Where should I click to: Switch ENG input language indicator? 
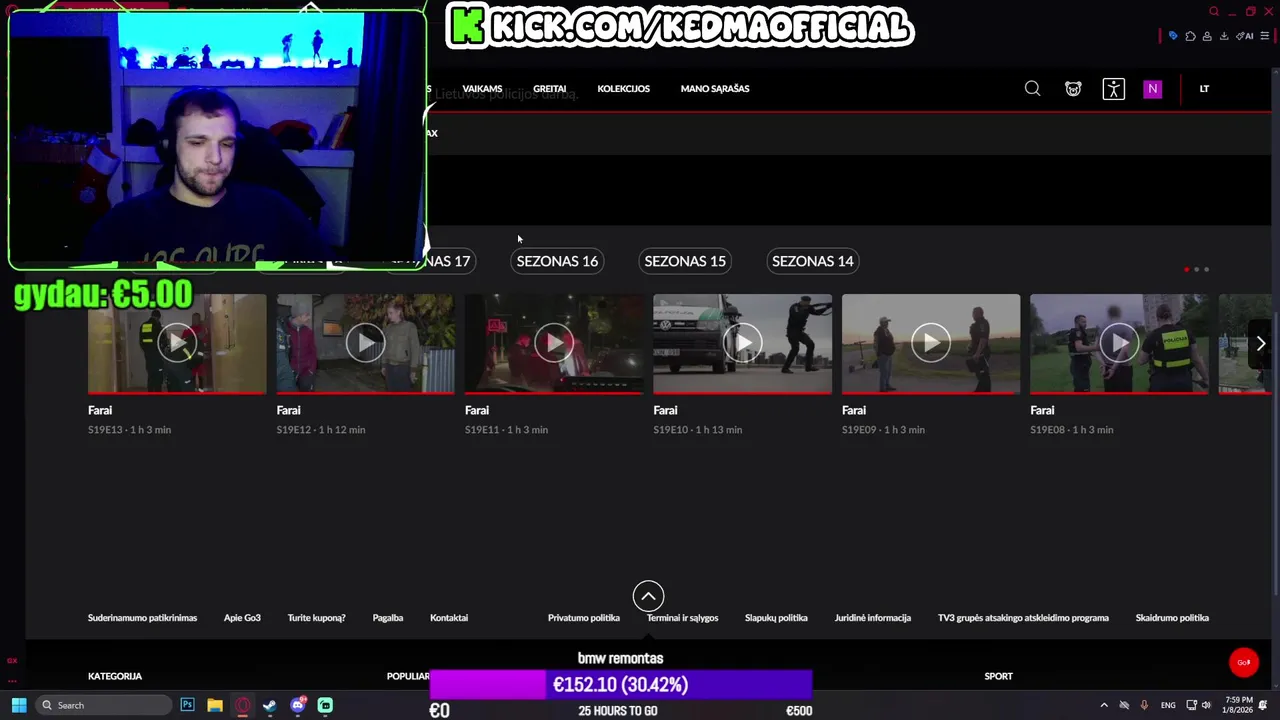pyautogui.click(x=1168, y=705)
